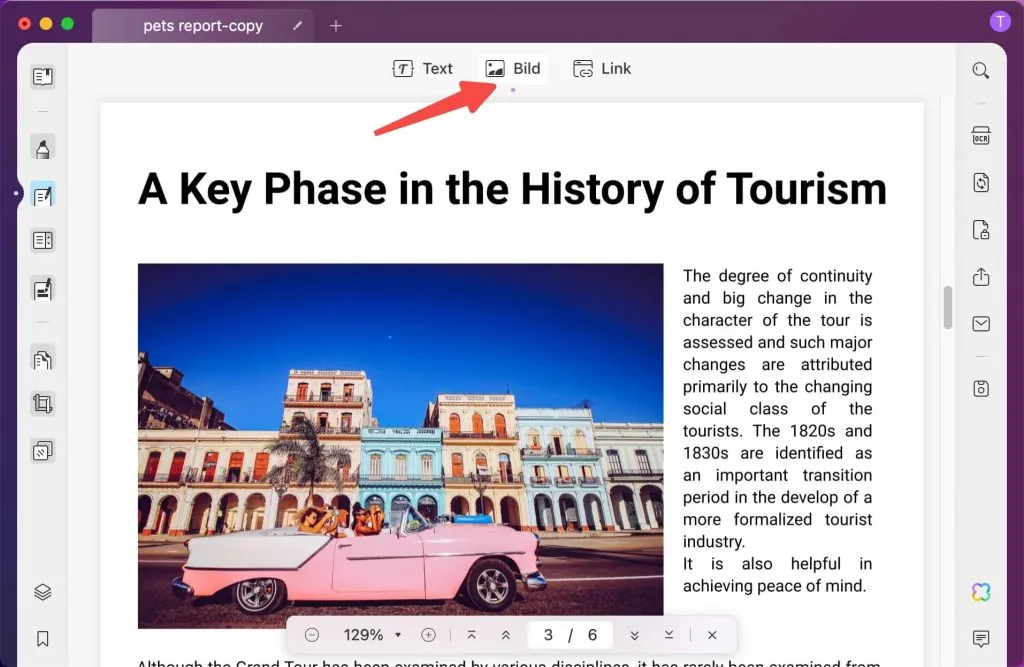
Task: Open the Bookmarks panel icon
Action: click(42, 638)
